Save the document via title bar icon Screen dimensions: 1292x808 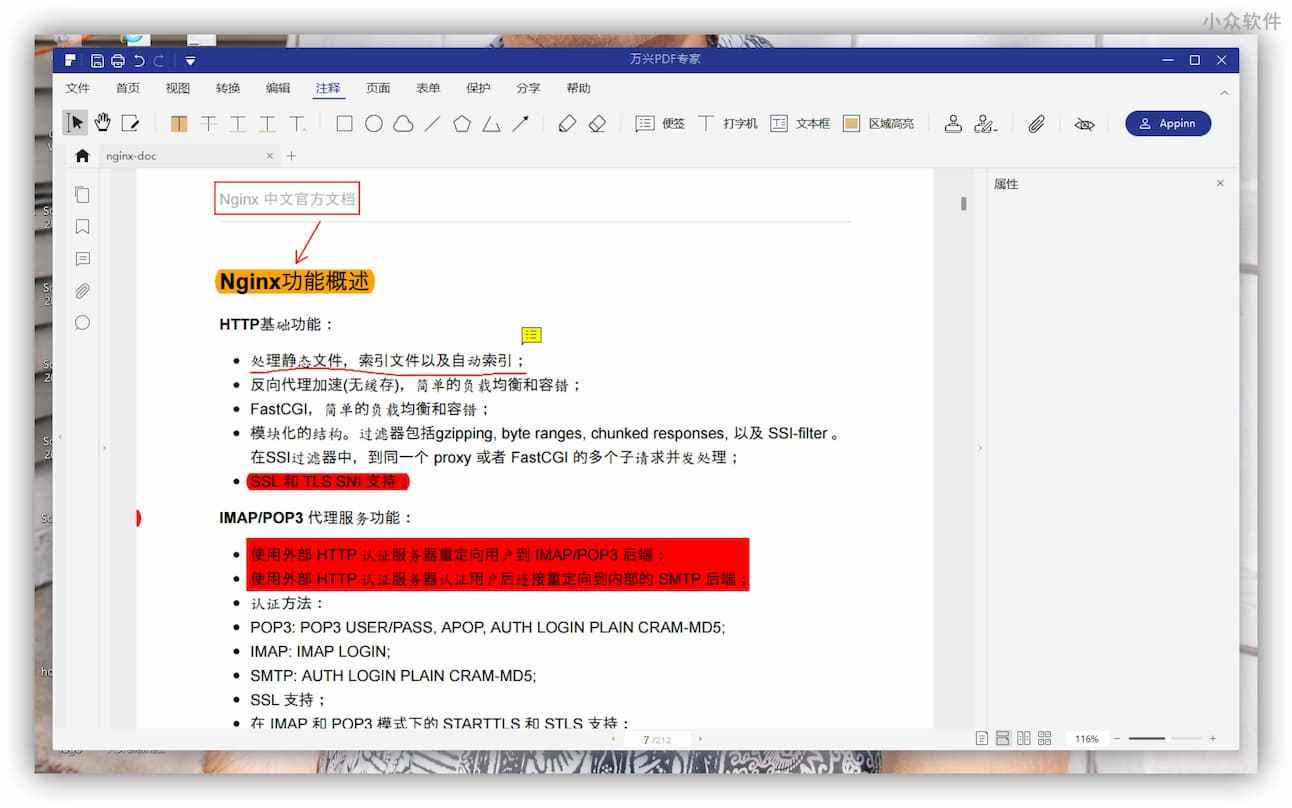[97, 60]
